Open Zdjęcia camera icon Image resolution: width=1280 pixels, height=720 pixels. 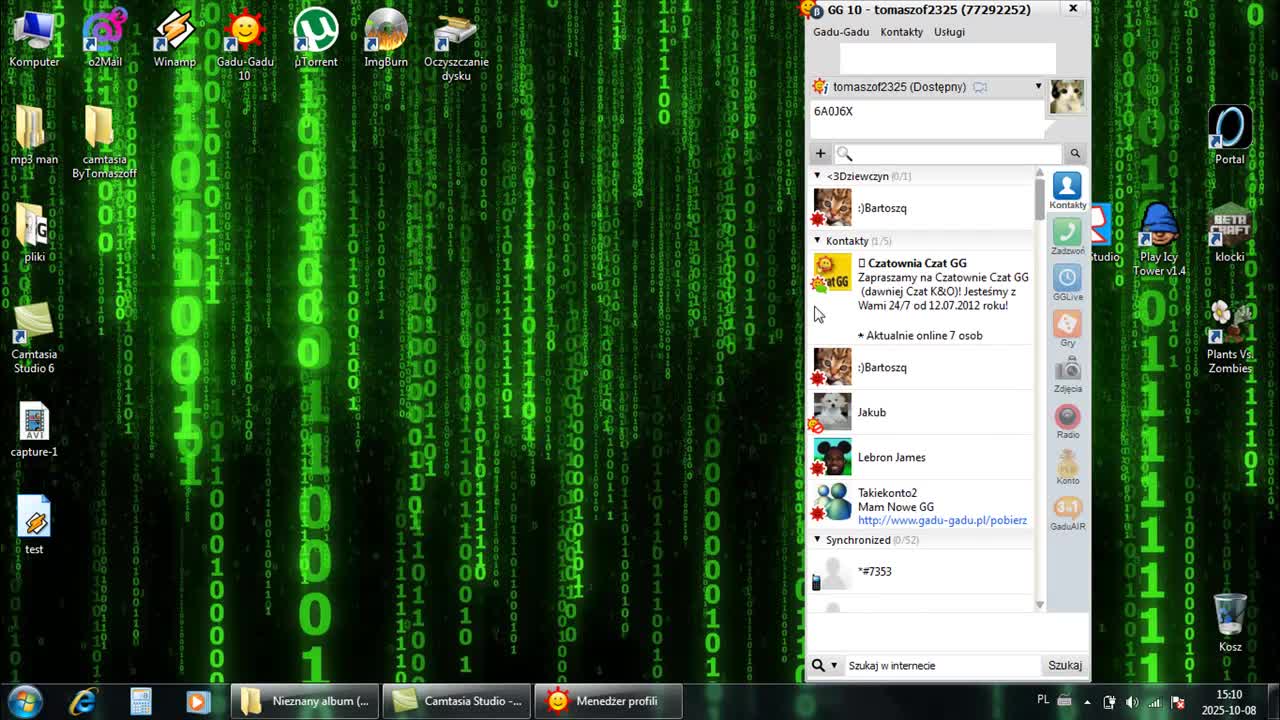[x=1067, y=372]
